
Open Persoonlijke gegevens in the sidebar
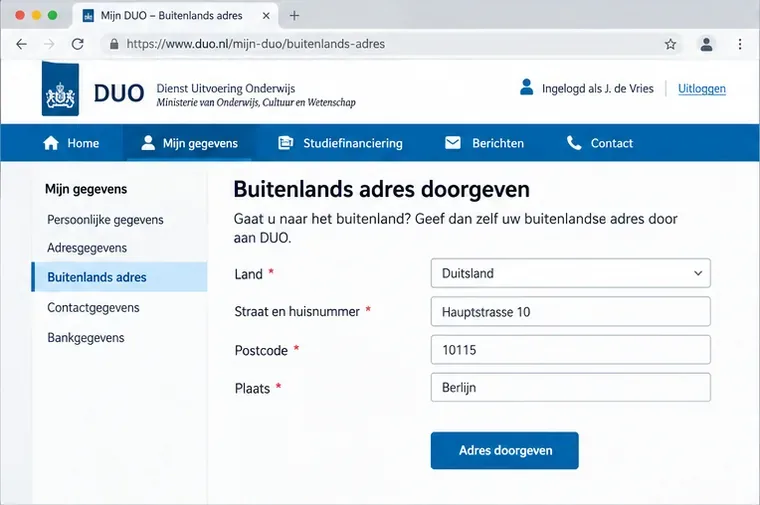[x=105, y=220]
